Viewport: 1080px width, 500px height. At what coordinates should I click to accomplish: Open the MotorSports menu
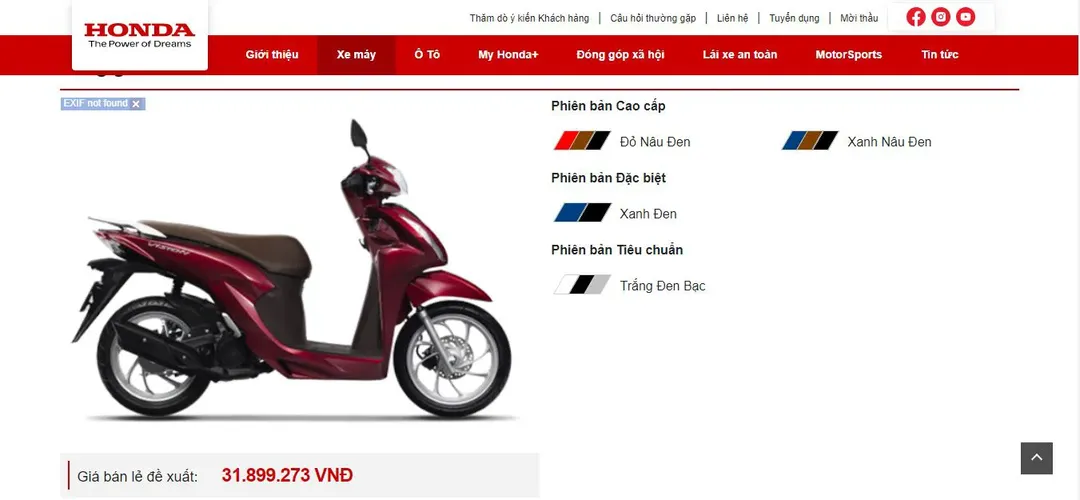(849, 55)
